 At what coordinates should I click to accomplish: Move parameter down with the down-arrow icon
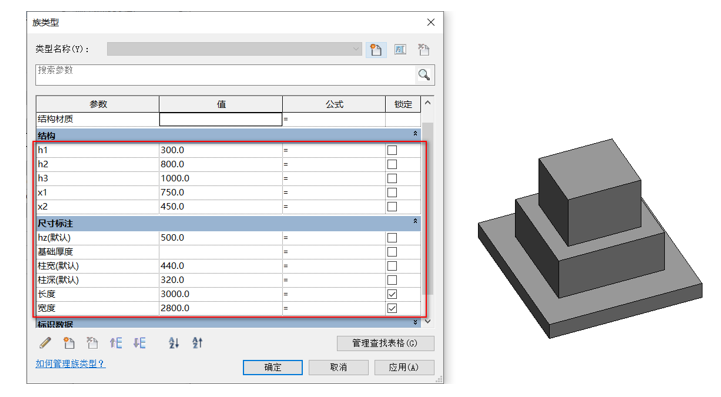pos(139,343)
